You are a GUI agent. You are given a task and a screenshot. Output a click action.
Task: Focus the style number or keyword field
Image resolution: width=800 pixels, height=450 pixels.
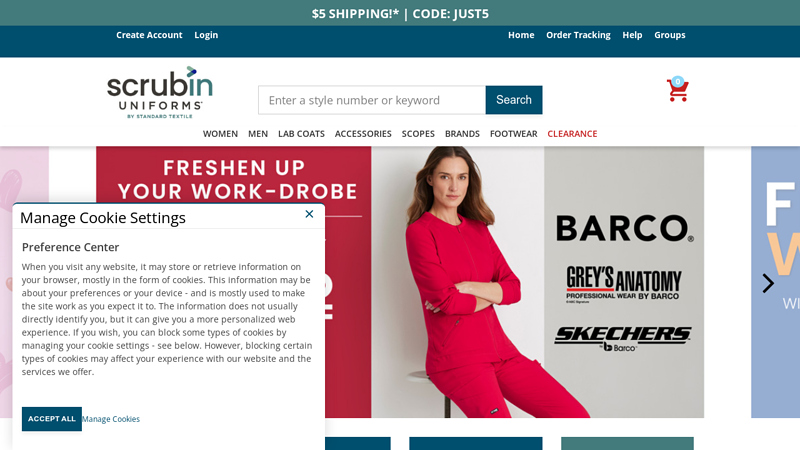pos(372,100)
